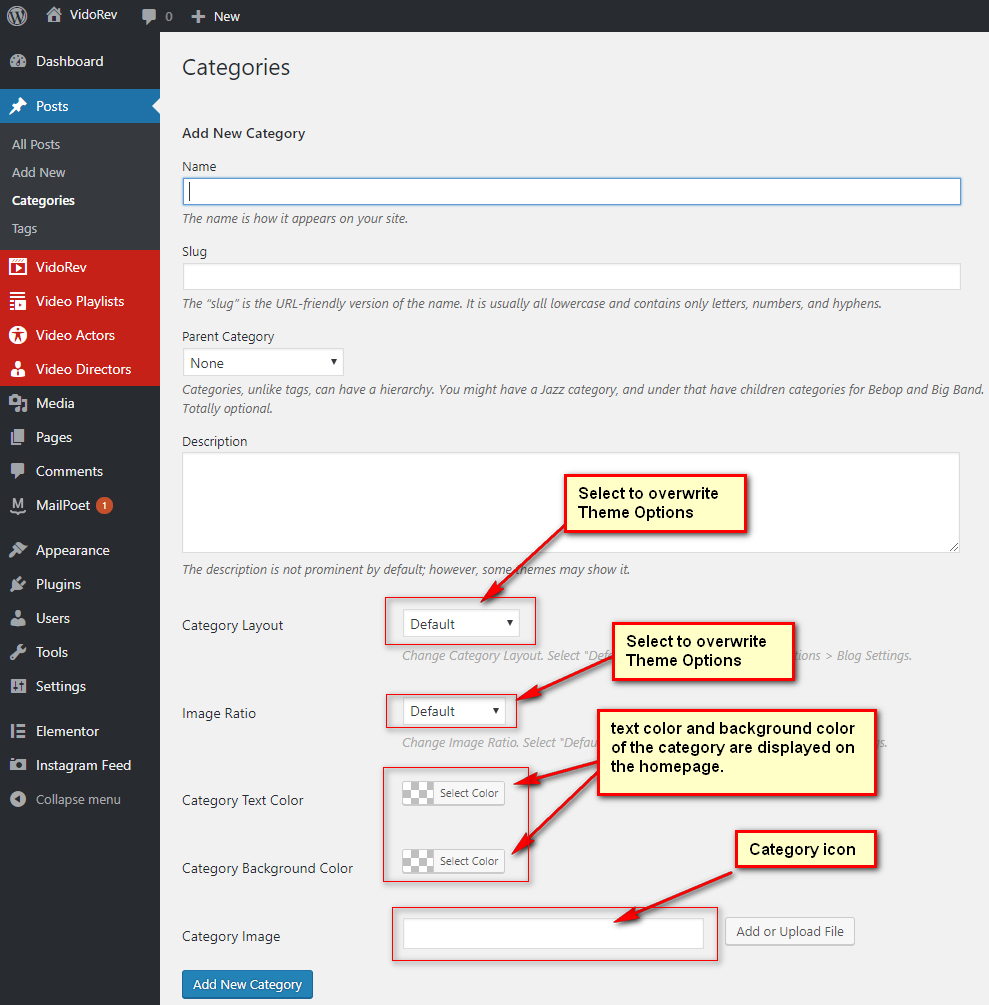The height and width of the screenshot is (1005, 989).
Task: Open the Tags submenu item
Action: [x=25, y=228]
